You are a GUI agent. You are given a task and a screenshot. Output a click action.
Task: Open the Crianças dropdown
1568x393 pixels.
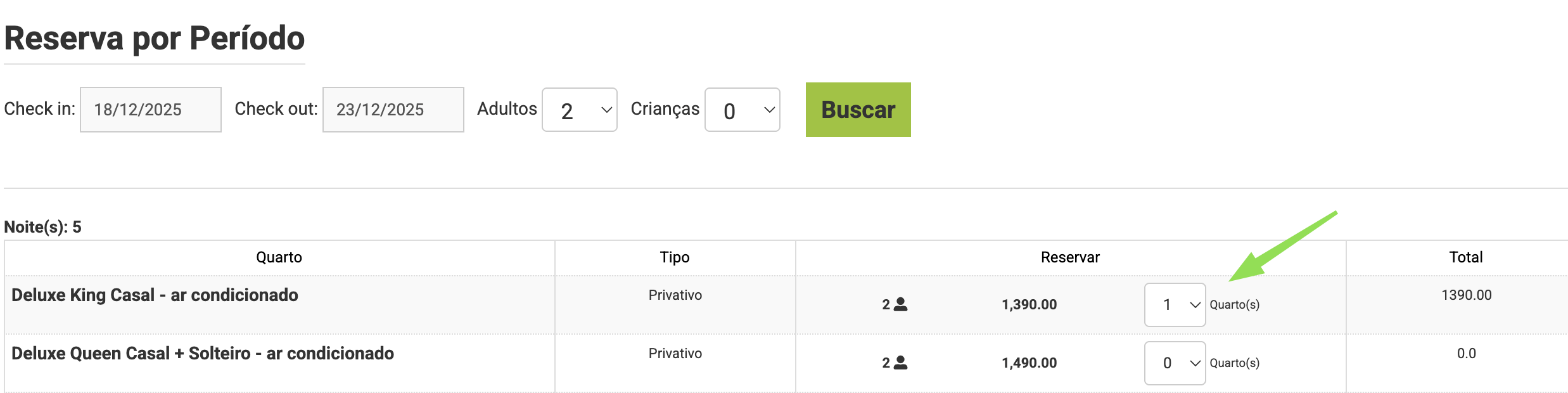(742, 110)
